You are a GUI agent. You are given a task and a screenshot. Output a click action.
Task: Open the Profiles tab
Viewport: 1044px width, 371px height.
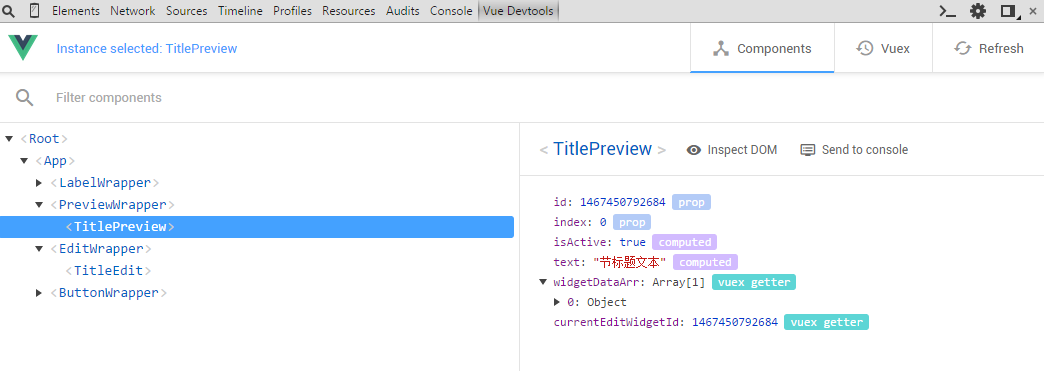tap(292, 11)
